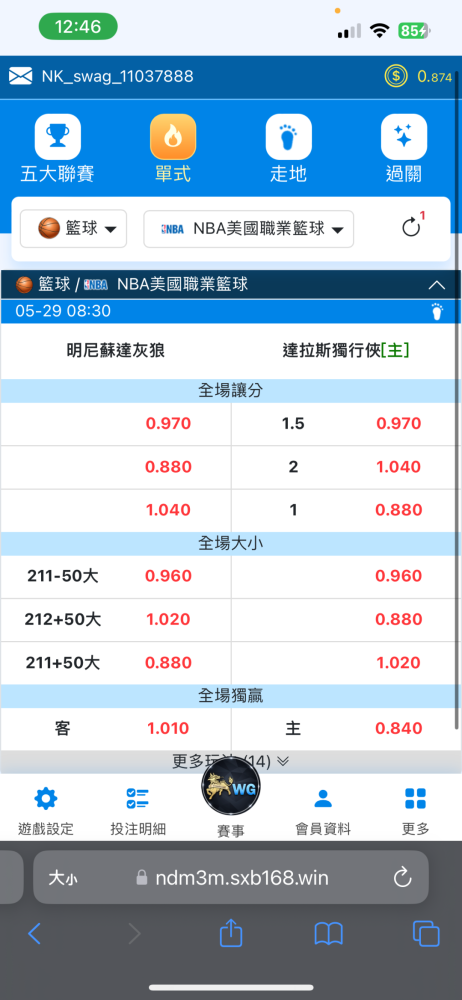The image size is (462, 1000).
Task: Open the 走地 footprint icon
Action: (x=288, y=136)
